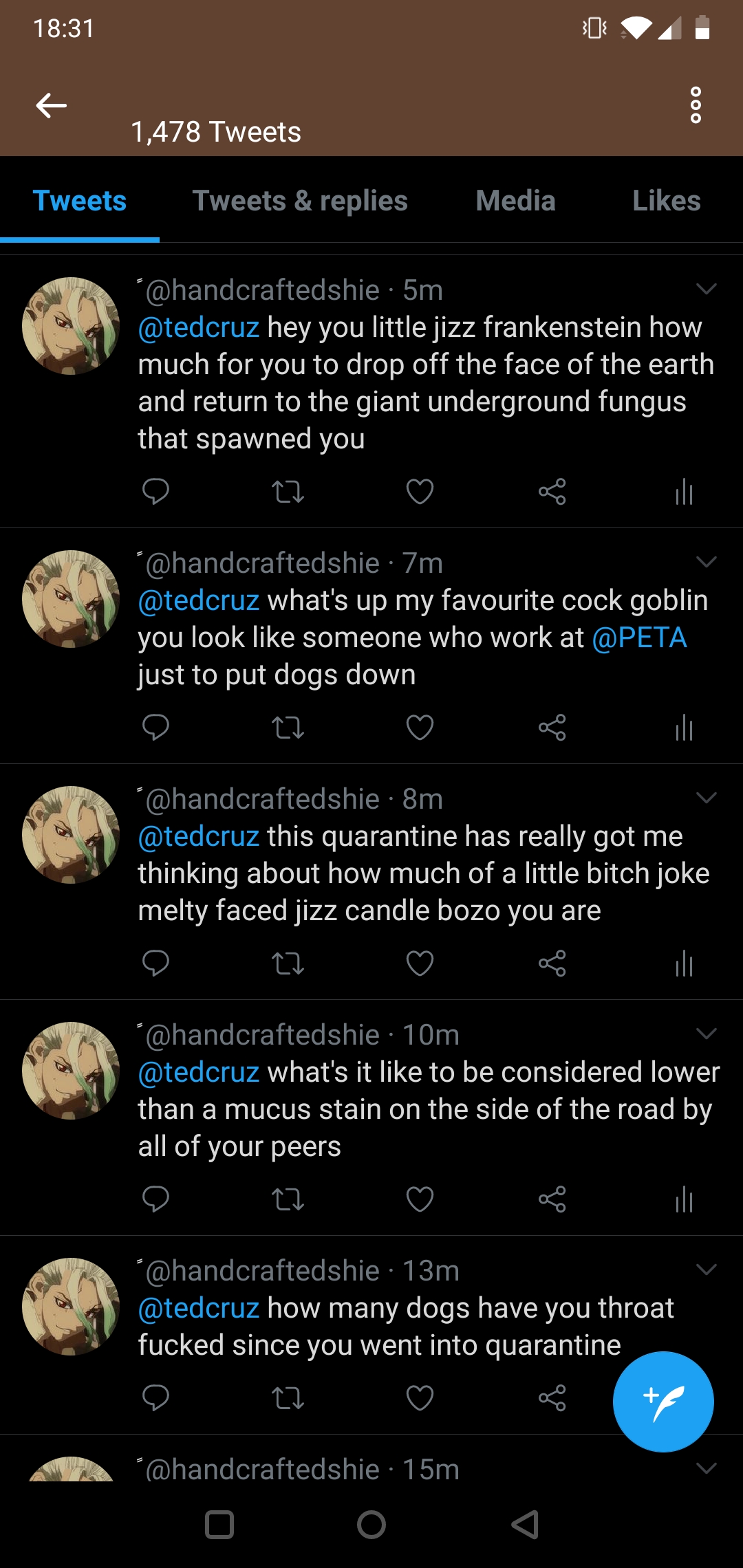Screen dimensions: 743x1568
Task: Share the 8m-old tweet
Action: coord(552,963)
